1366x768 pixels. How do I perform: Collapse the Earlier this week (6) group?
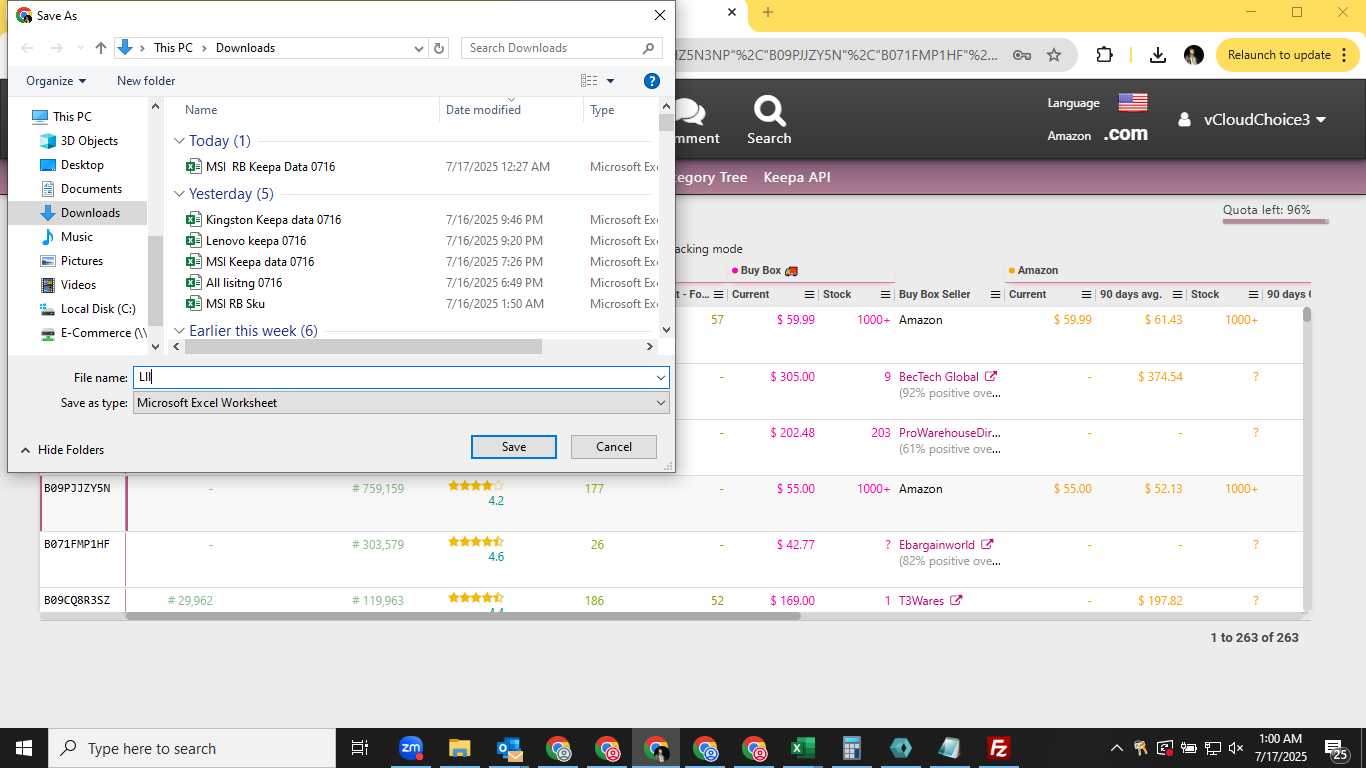click(x=180, y=331)
